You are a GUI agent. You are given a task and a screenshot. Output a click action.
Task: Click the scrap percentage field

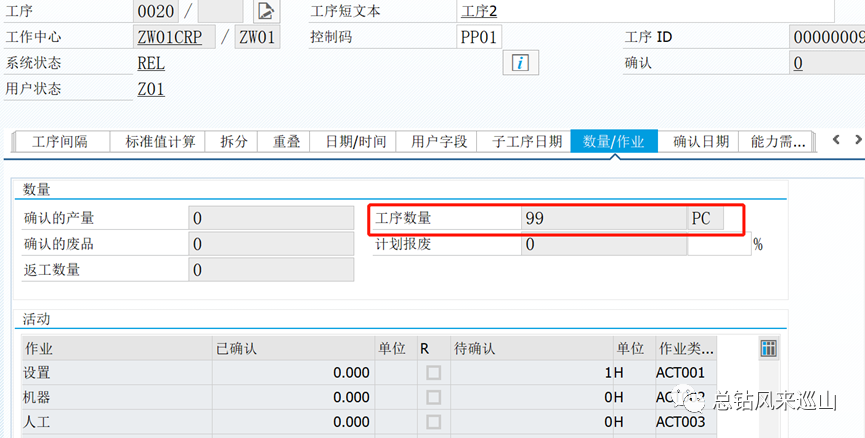tap(719, 244)
